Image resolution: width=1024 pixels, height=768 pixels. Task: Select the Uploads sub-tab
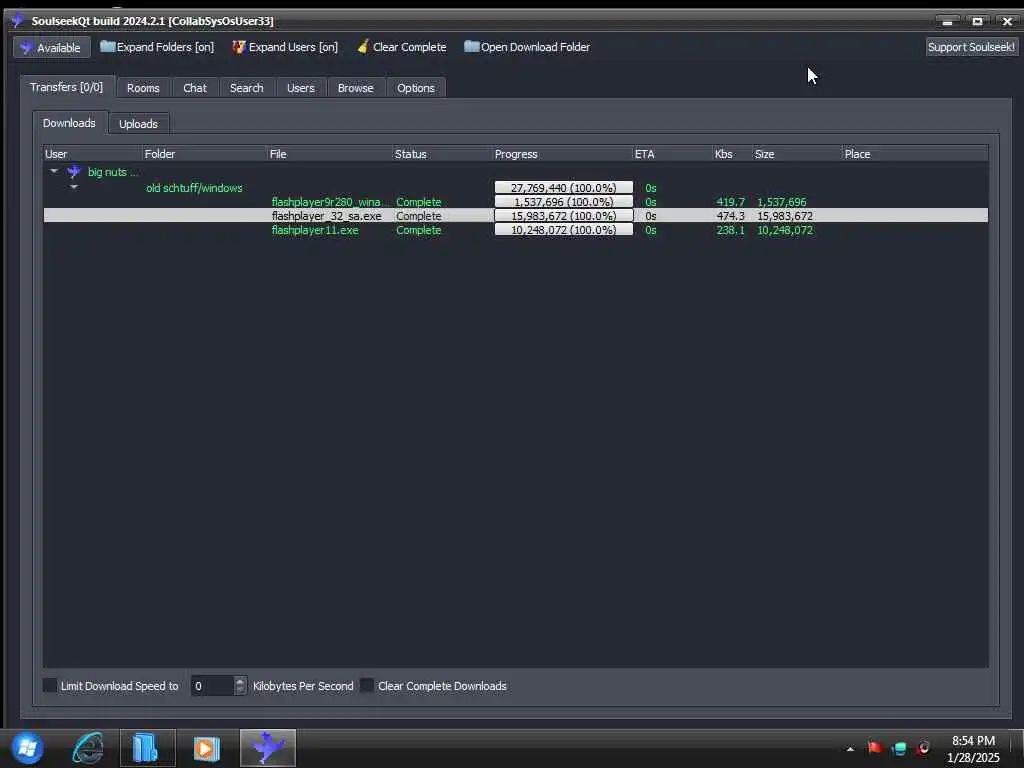click(x=138, y=123)
